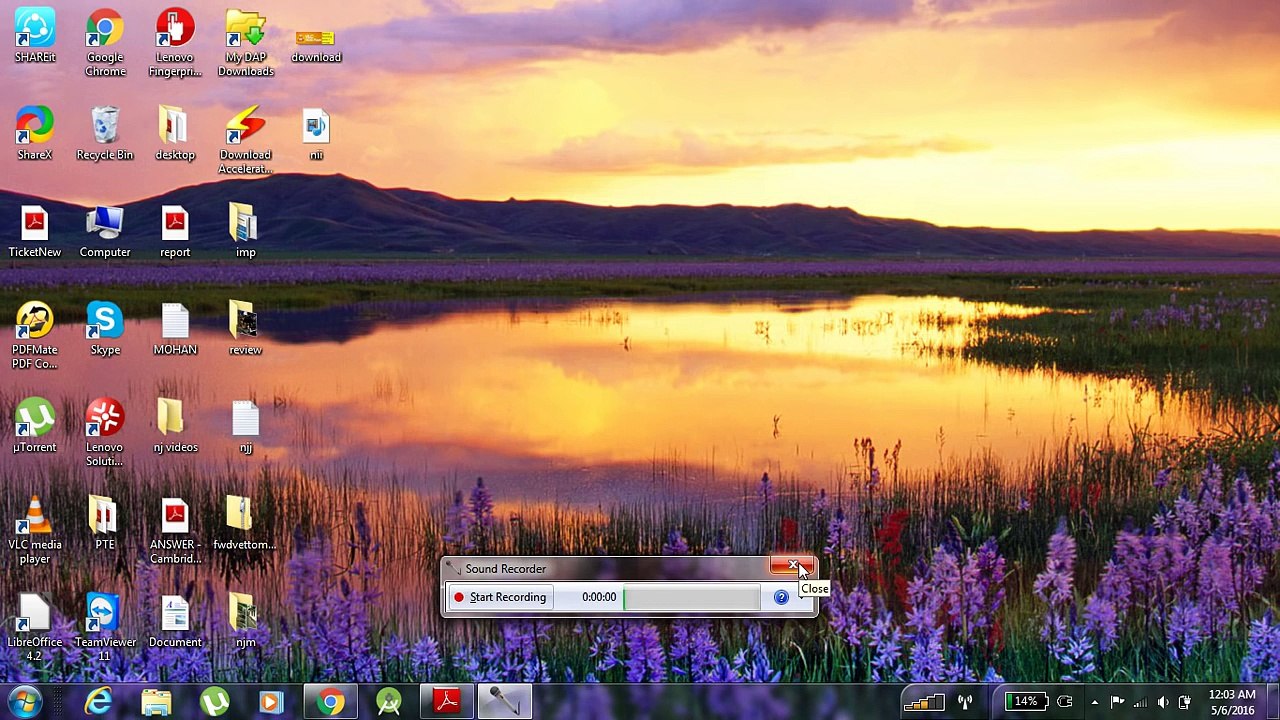Select Download Accelerator desktop shortcut

(245, 141)
